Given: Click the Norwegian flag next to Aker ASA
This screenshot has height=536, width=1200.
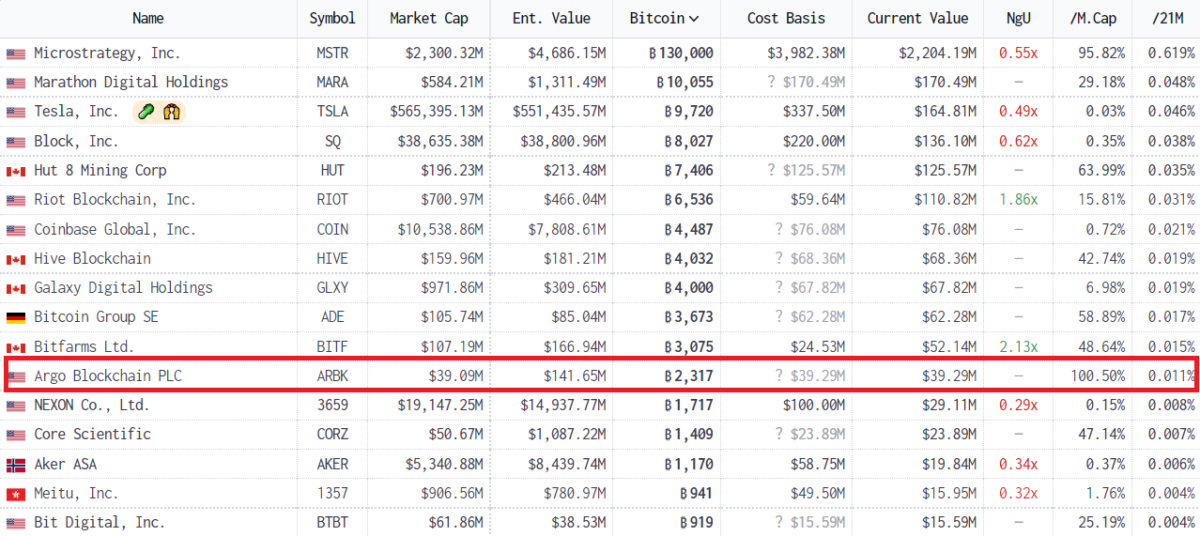Looking at the screenshot, I should pyautogui.click(x=16, y=465).
